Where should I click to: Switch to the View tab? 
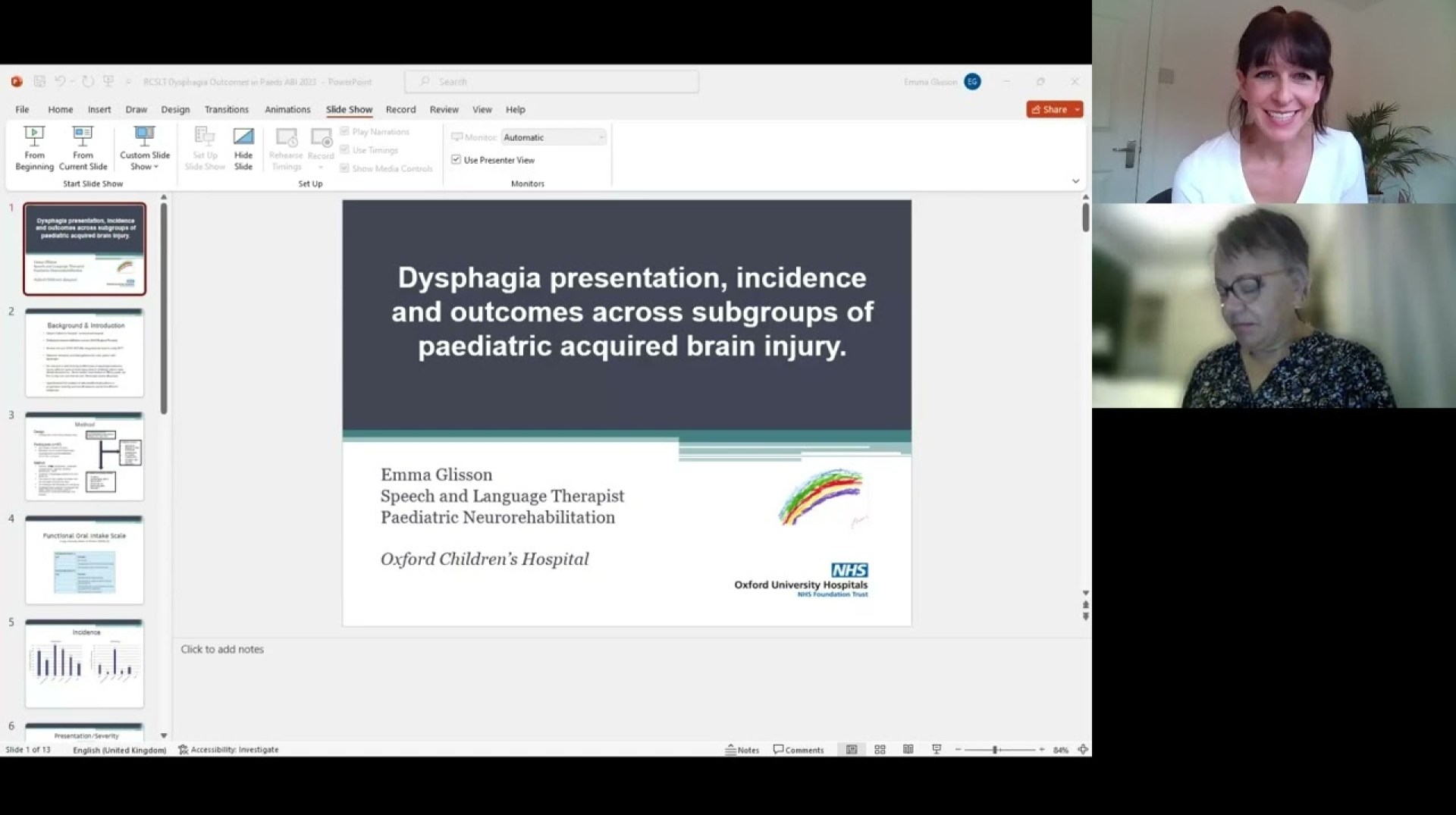(x=482, y=109)
